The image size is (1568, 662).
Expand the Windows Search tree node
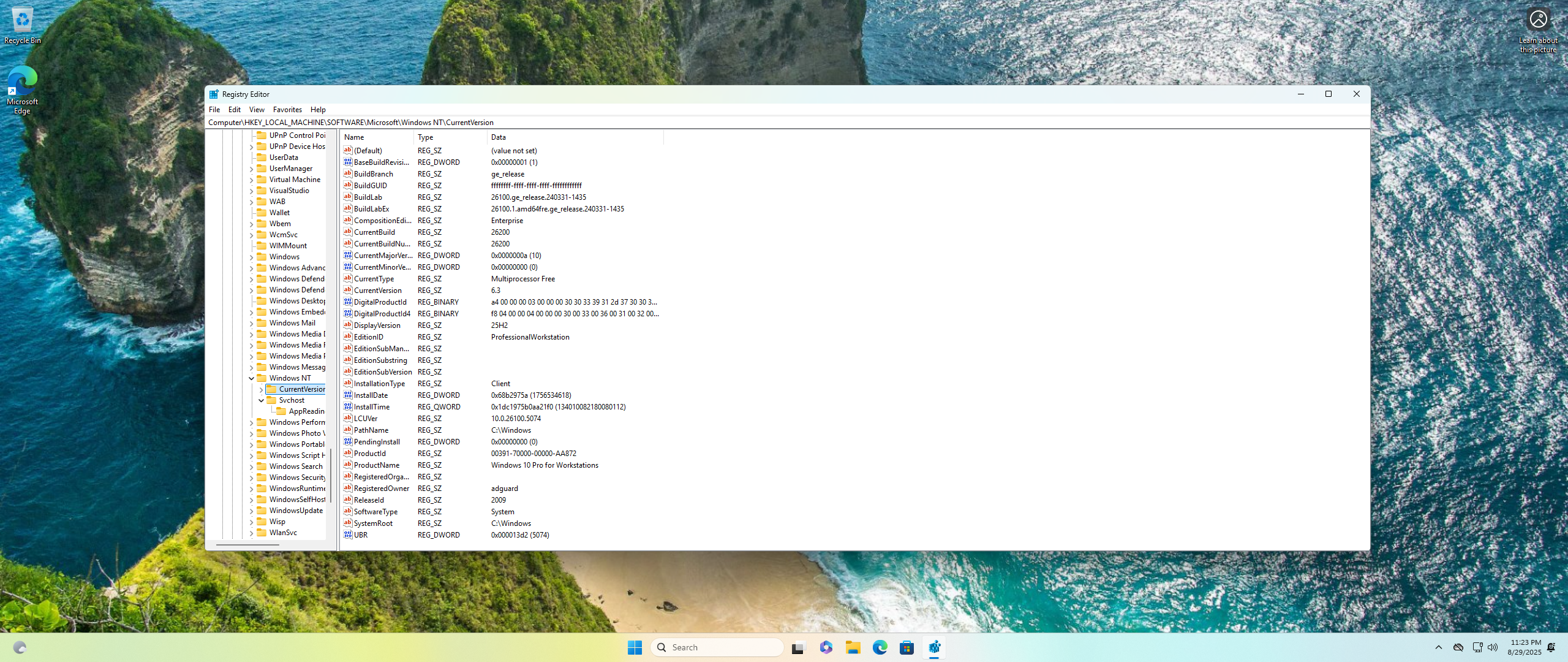tap(251, 466)
